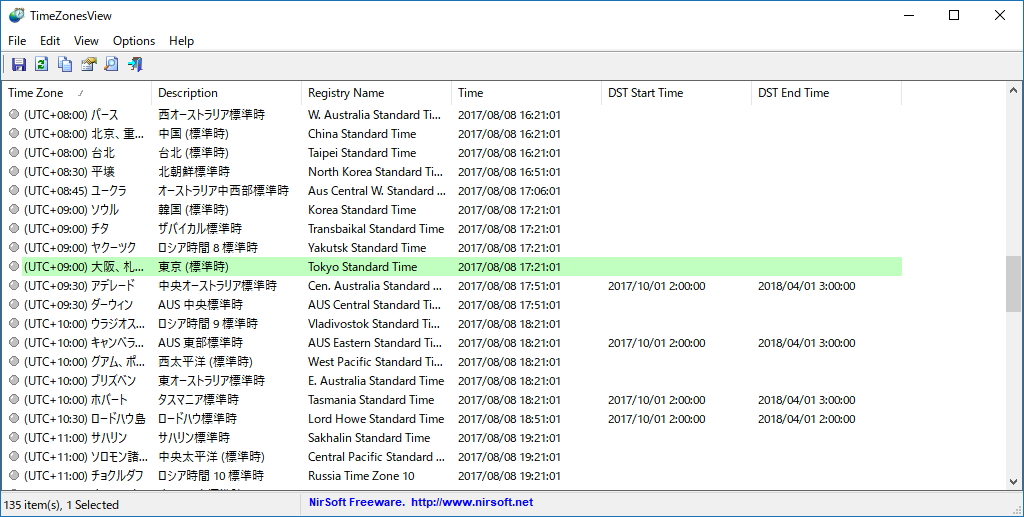
Task: Click time 2017/08/08 17:06:01
Action: 509,191
